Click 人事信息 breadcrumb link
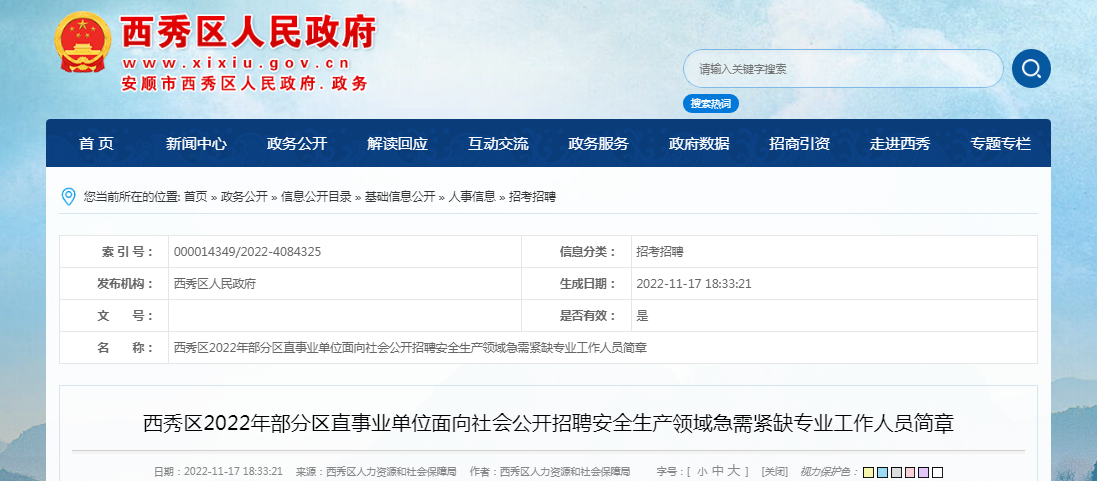This screenshot has width=1097, height=481. pyautogui.click(x=472, y=197)
